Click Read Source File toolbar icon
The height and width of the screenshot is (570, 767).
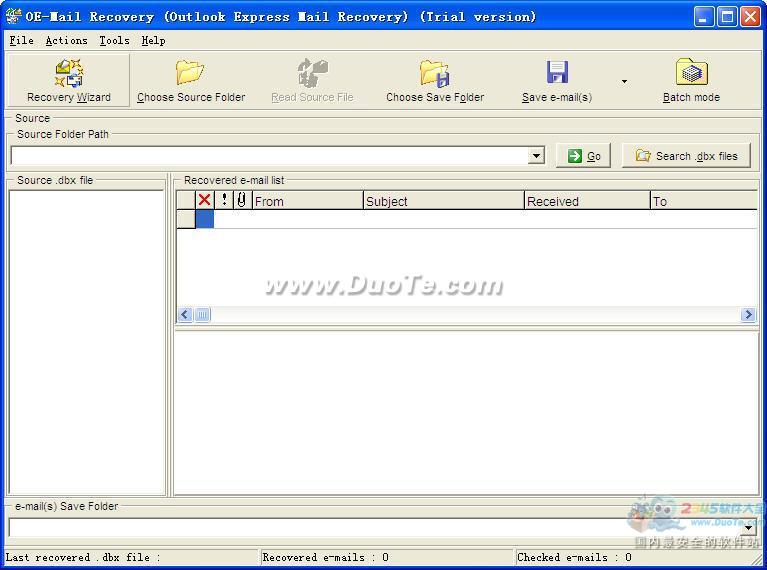coord(312,72)
